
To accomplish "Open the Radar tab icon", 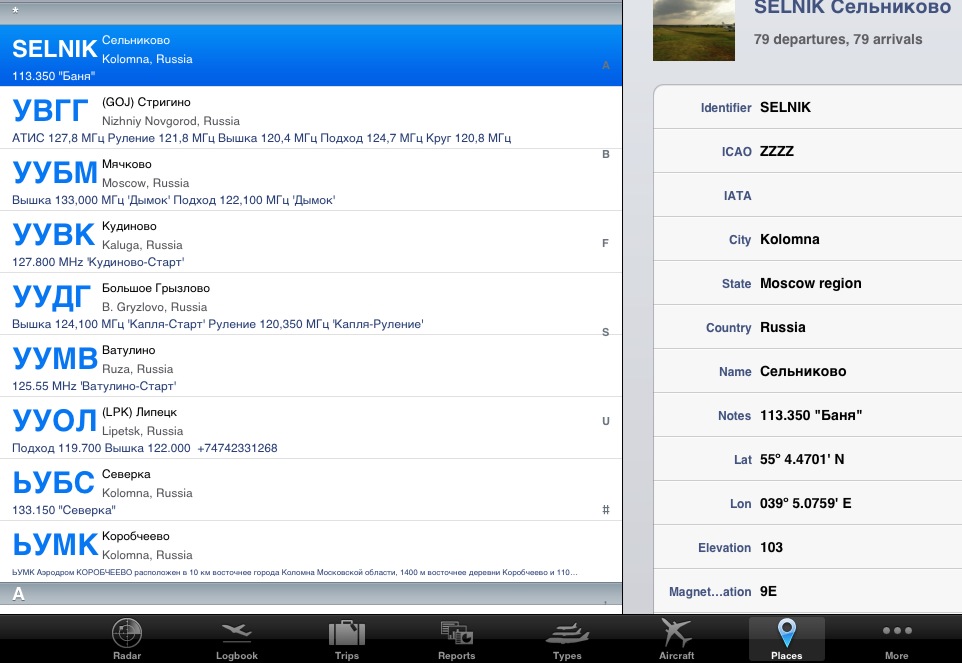I will click(x=127, y=634).
